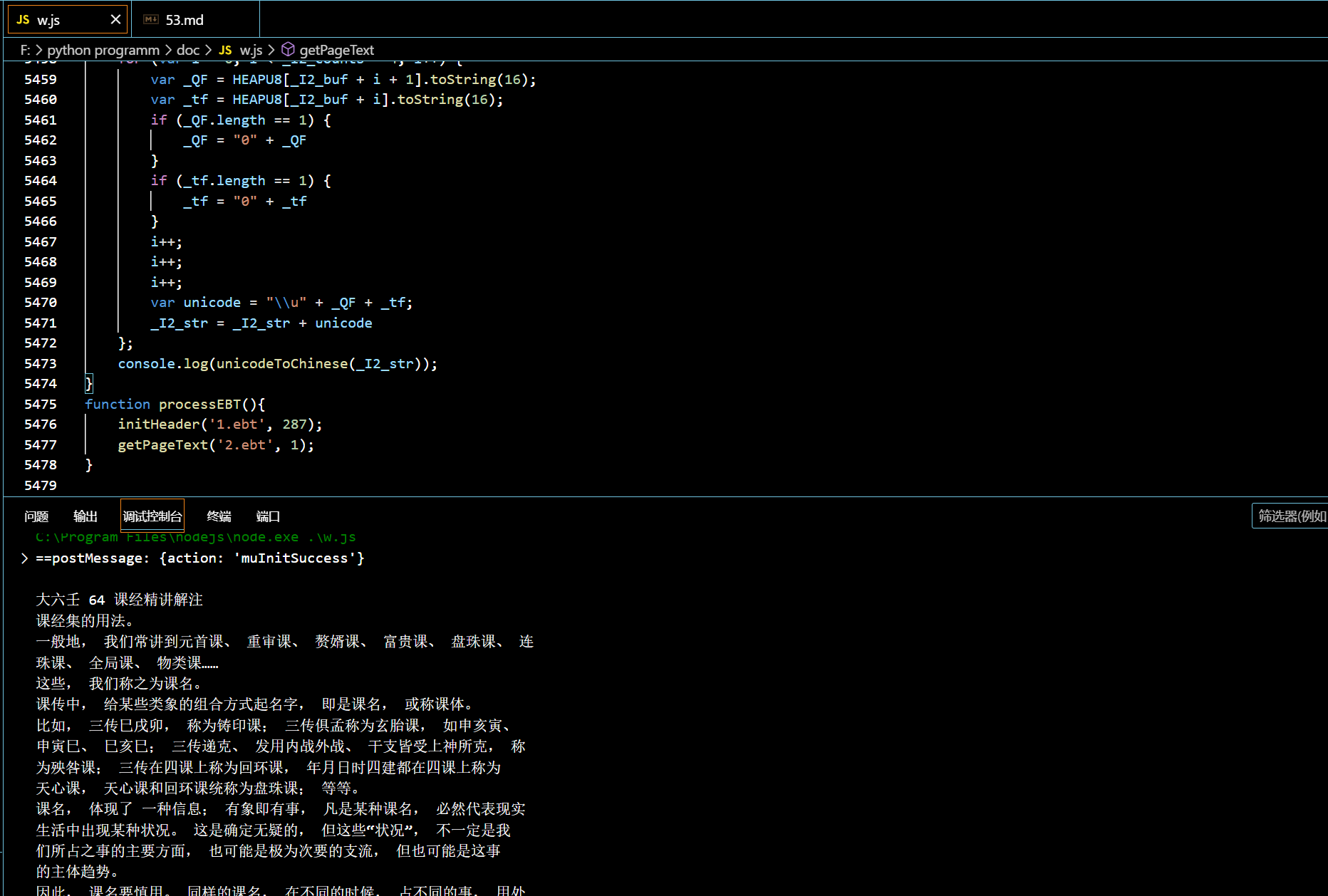Close the w.js editor tab

115,20
